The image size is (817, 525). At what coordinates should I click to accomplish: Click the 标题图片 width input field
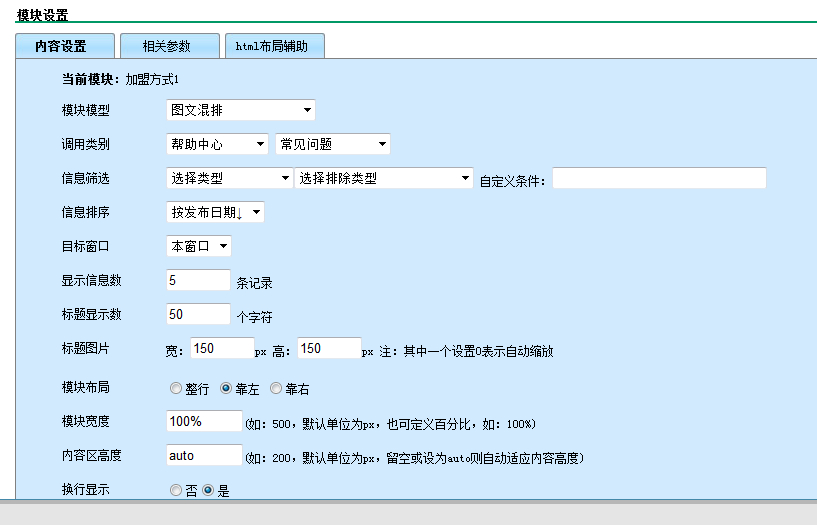(221, 348)
